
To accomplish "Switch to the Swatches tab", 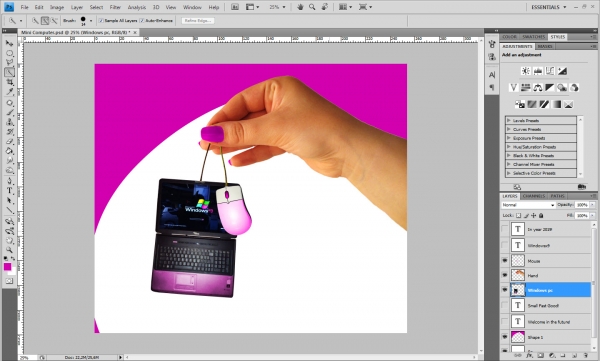I will (533, 37).
